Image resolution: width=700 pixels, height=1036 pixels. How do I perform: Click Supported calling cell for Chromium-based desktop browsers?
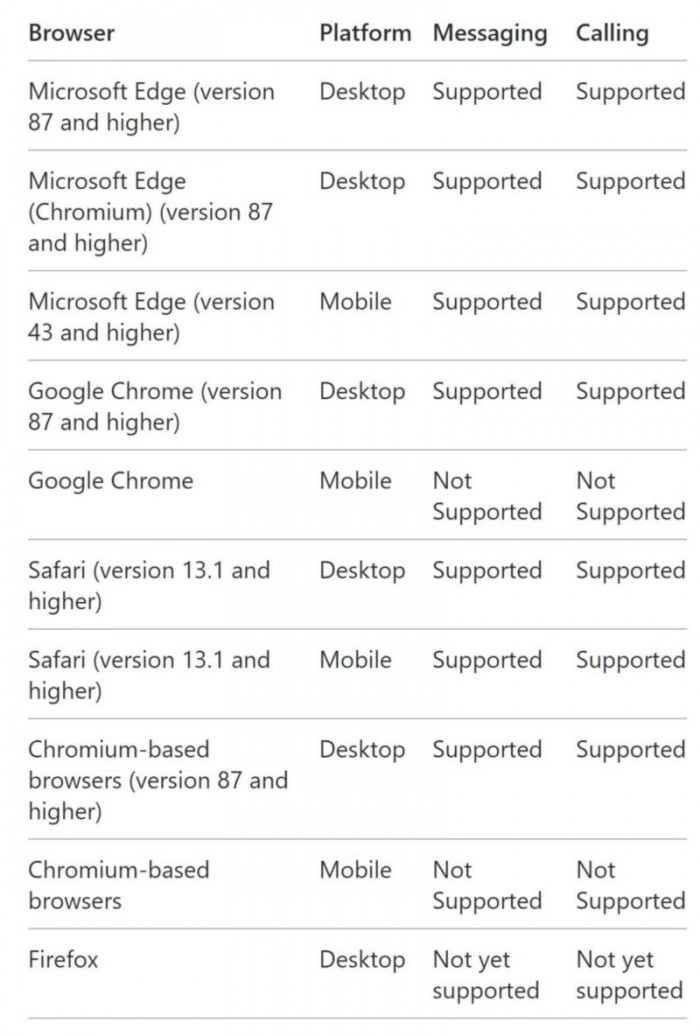[x=631, y=749]
